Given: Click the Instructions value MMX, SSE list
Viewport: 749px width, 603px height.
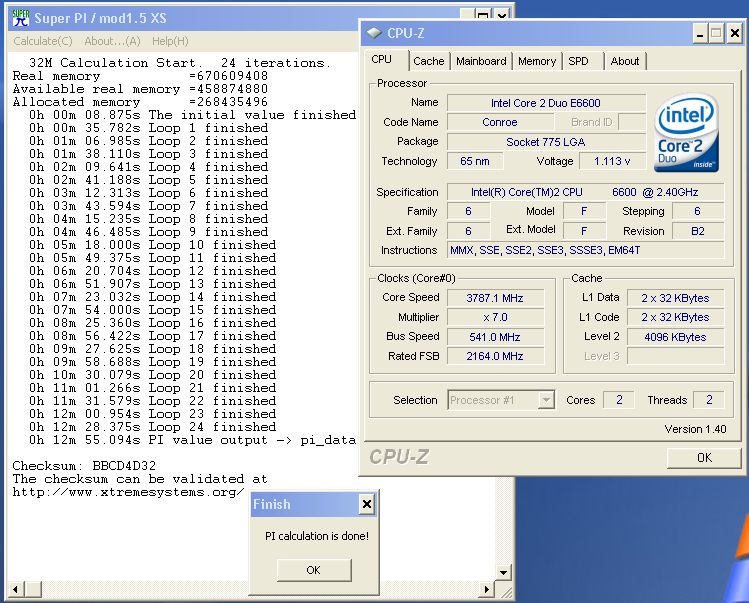Looking at the screenshot, I should point(585,250).
